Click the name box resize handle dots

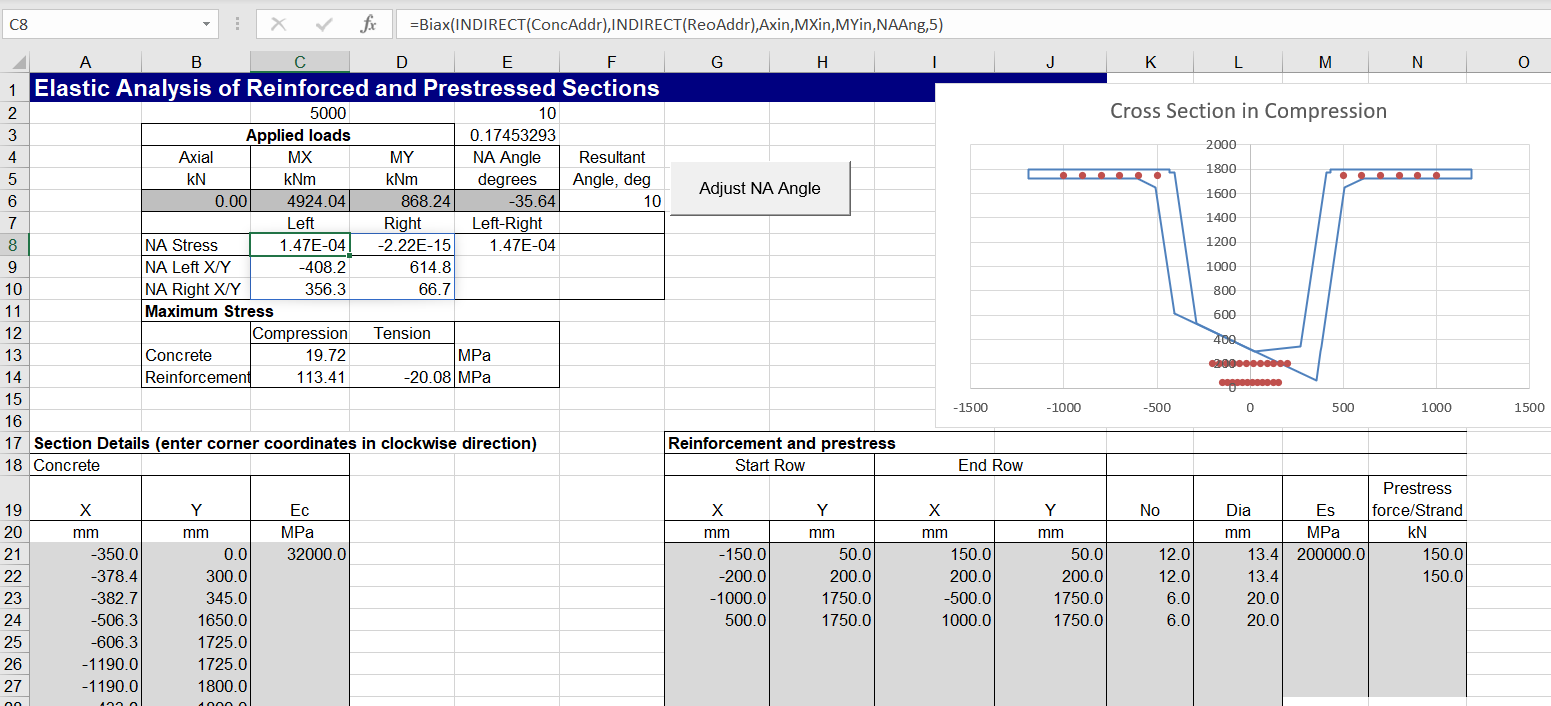tap(237, 24)
